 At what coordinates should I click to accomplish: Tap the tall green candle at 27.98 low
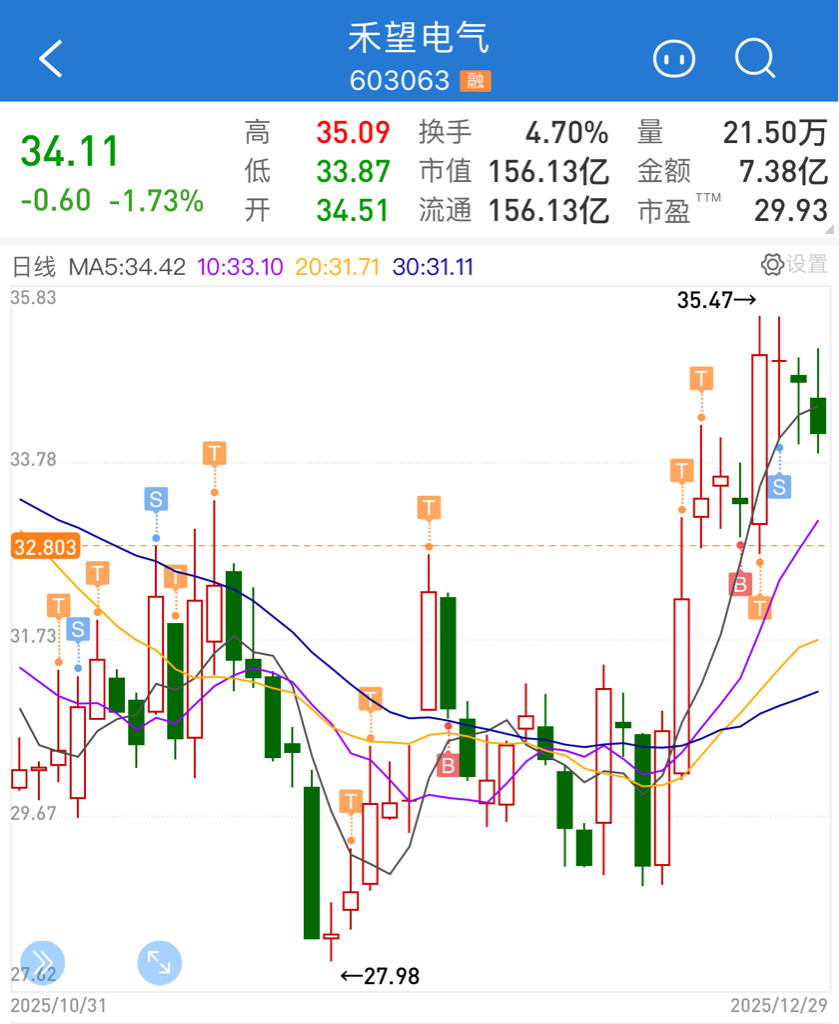[x=312, y=862]
